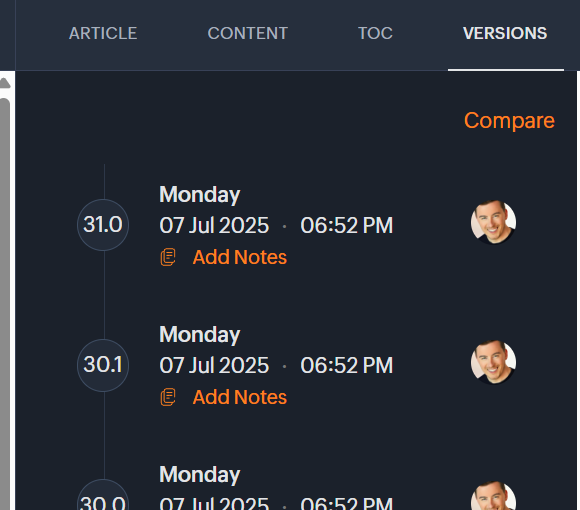Select the VERSIONS tab
The width and height of the screenshot is (580, 510).
point(505,33)
